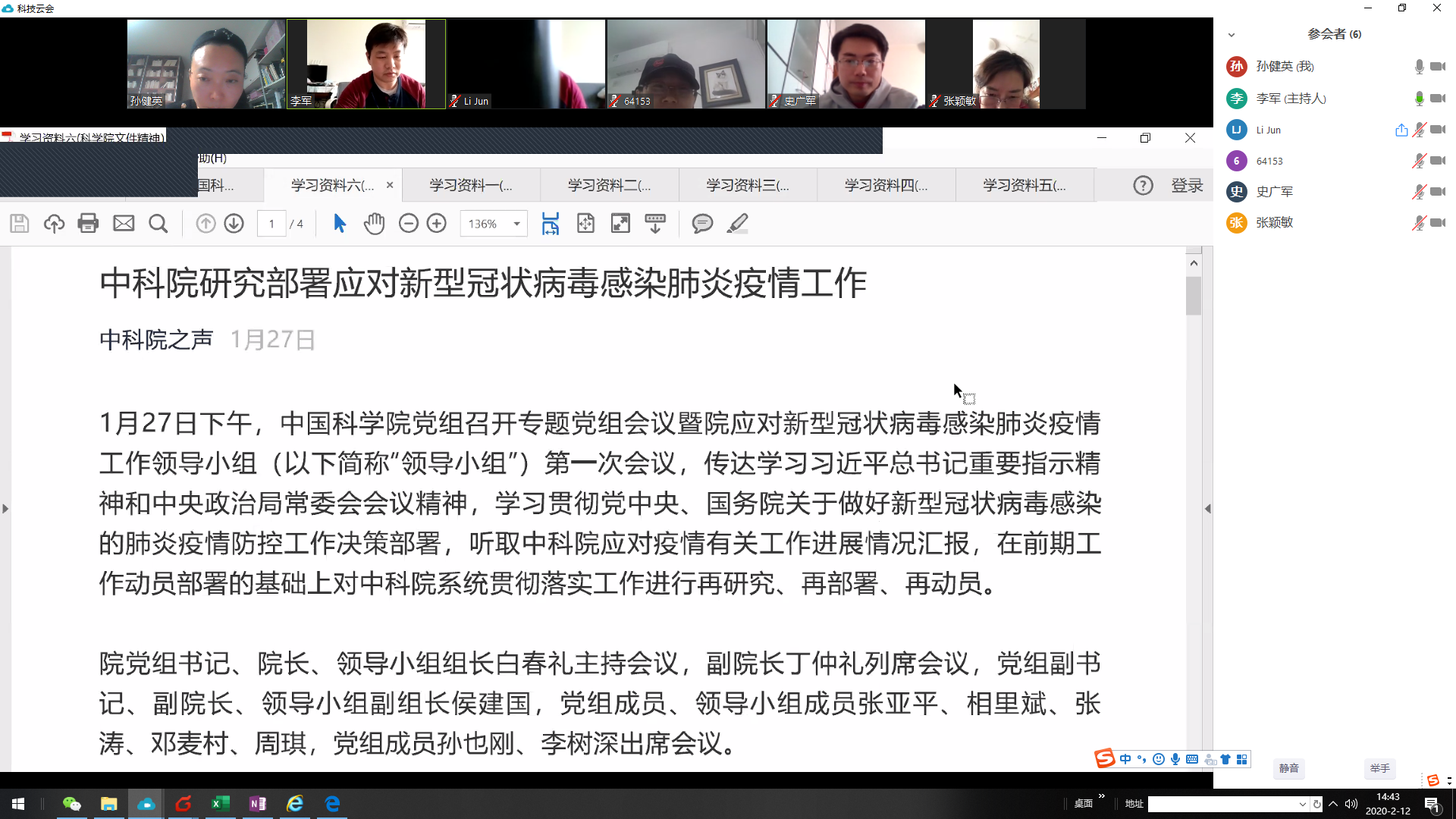This screenshot has height=819, width=1456.
Task: Collapse the participants panel chevron
Action: 1232,35
